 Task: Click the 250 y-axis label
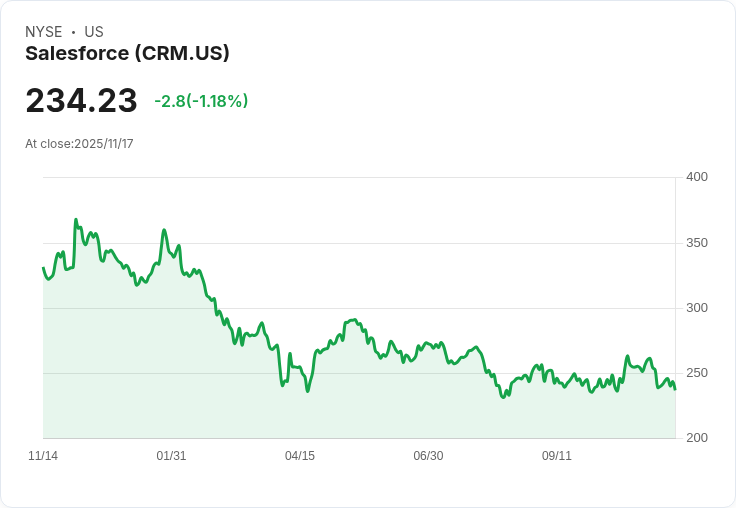[696, 373]
